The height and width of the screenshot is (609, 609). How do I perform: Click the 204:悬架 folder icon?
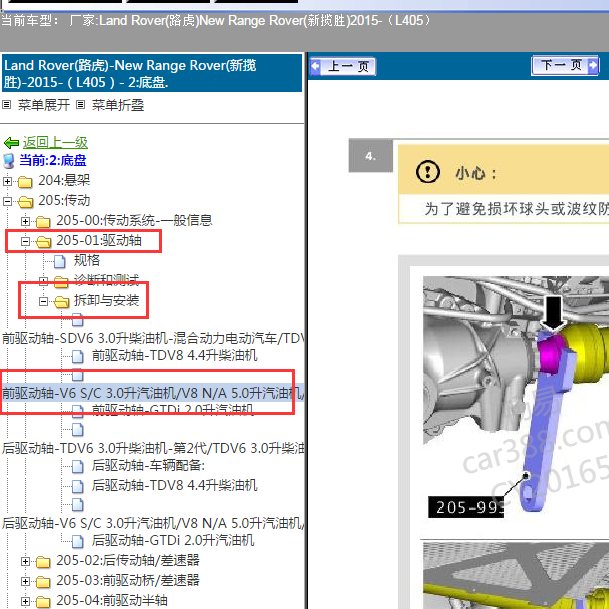[x=25, y=181]
